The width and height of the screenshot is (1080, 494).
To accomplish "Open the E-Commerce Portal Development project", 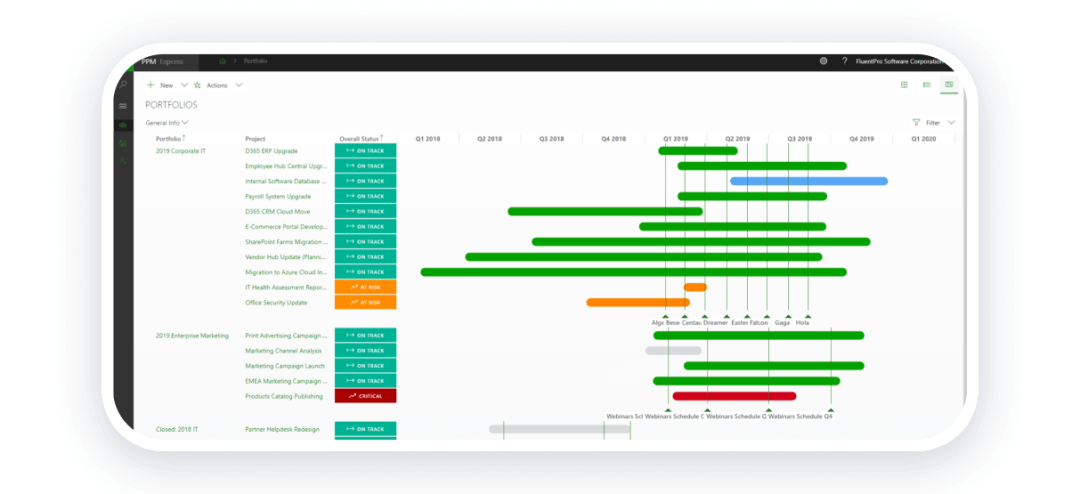I will coord(286,227).
